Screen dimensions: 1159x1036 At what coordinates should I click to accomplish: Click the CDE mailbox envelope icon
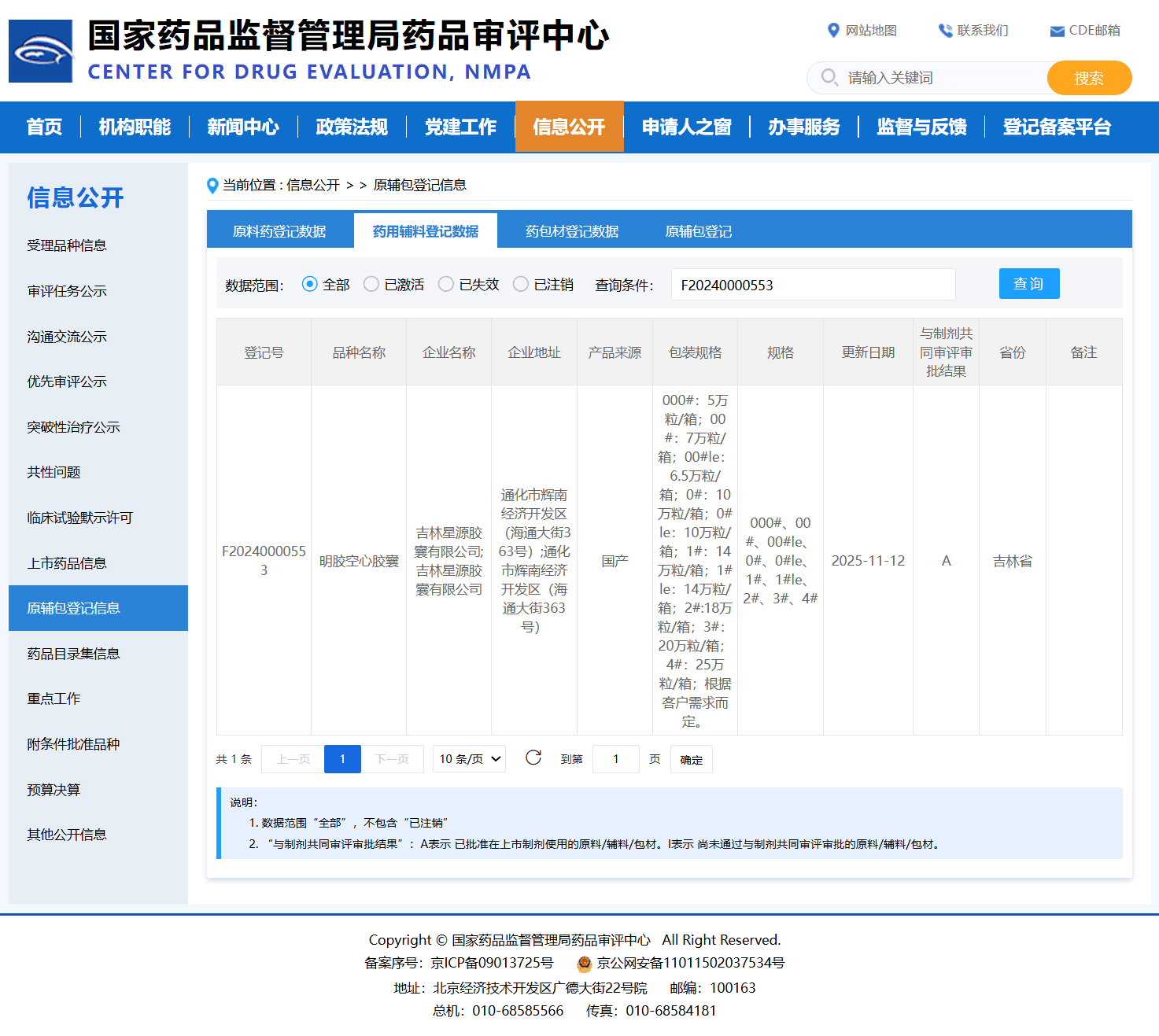click(1057, 31)
